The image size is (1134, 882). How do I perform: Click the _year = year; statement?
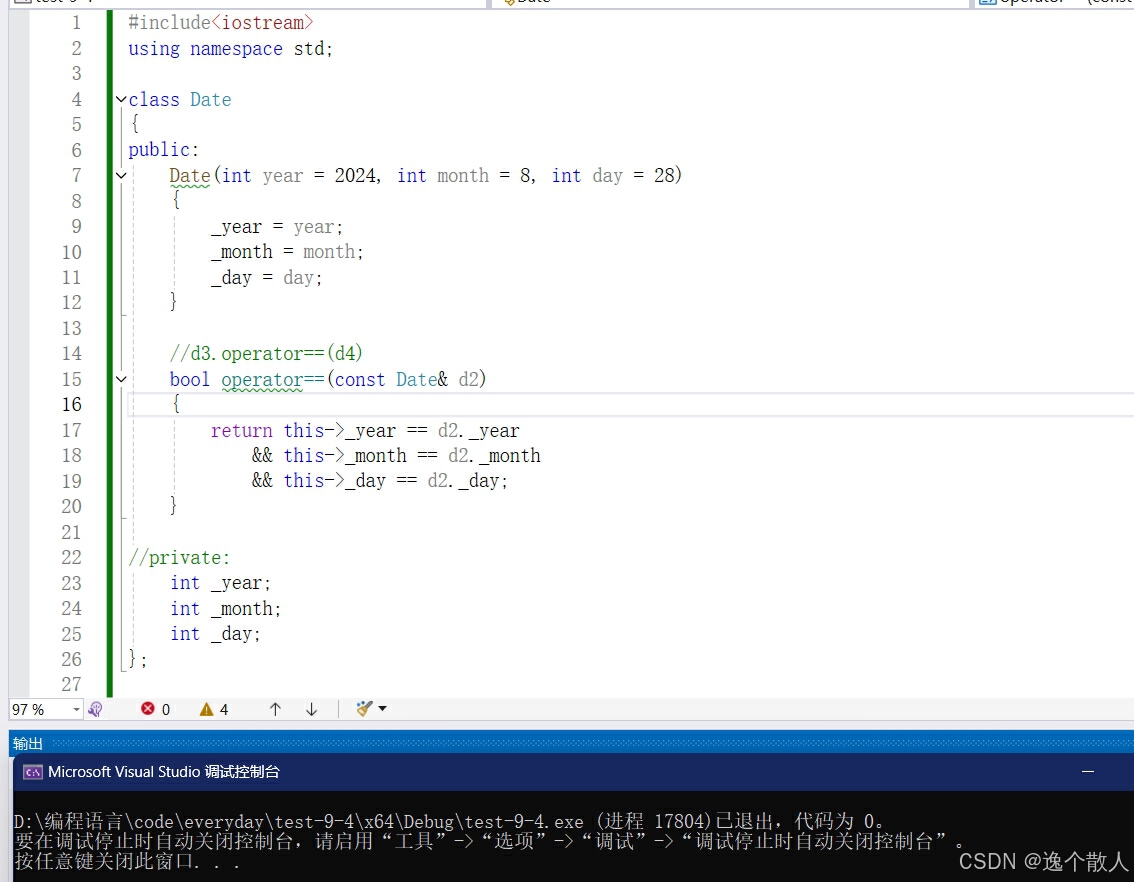pyautogui.click(x=277, y=227)
